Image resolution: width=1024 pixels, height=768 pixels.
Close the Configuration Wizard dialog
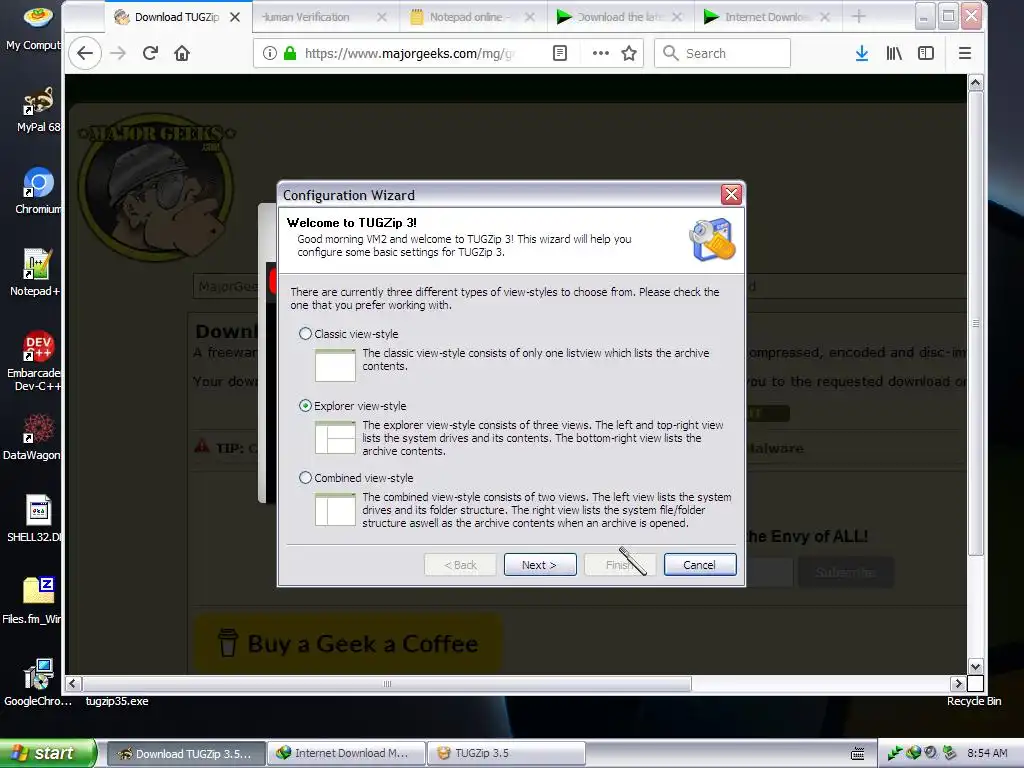[x=731, y=195]
